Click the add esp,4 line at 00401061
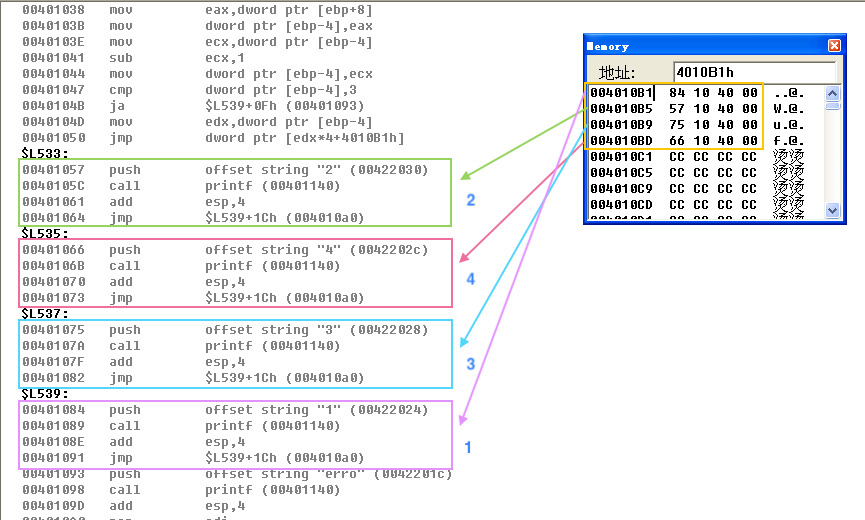The image size is (865, 520). coord(134,202)
